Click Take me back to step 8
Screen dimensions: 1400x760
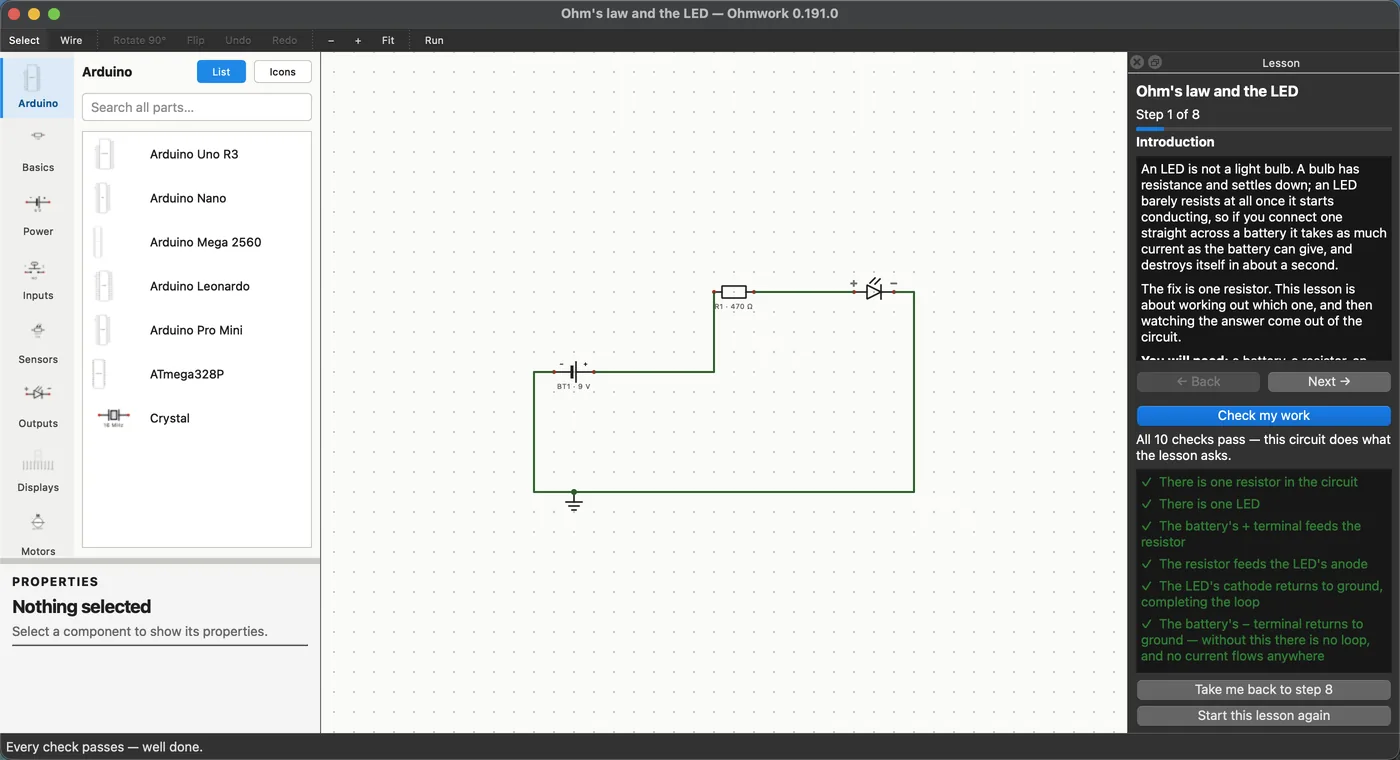(1264, 690)
